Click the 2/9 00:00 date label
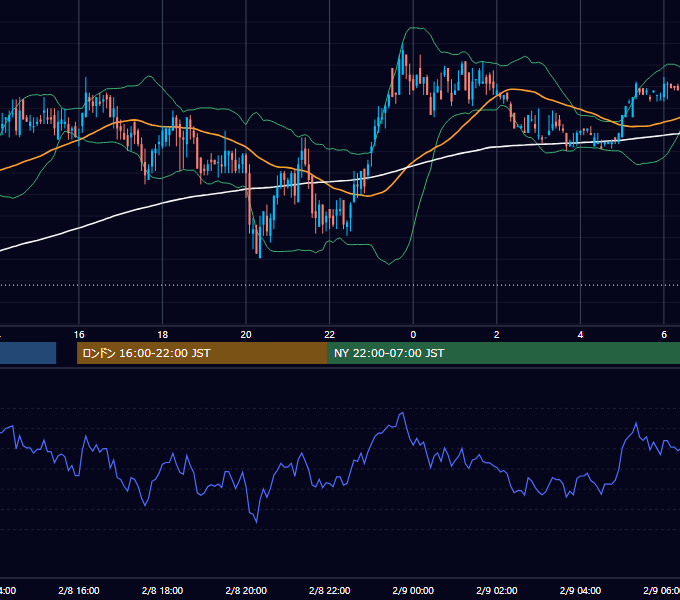 pyautogui.click(x=413, y=591)
